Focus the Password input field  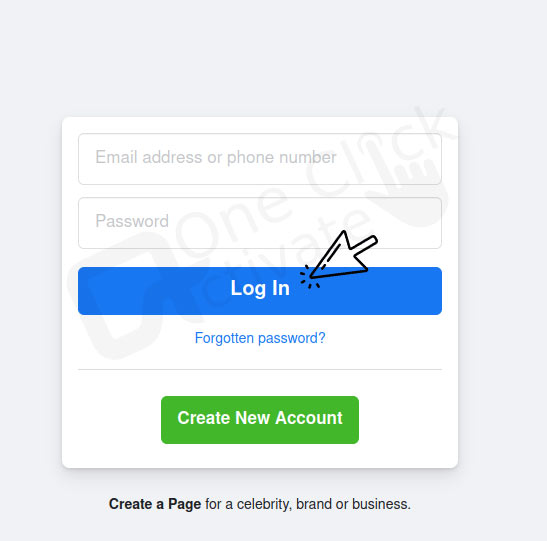point(260,223)
